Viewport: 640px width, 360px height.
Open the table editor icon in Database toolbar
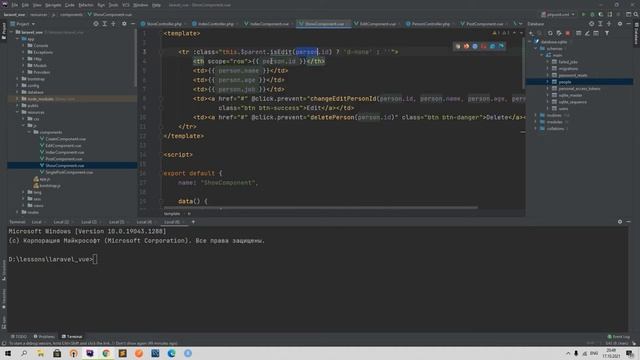pyautogui.click(x=578, y=33)
